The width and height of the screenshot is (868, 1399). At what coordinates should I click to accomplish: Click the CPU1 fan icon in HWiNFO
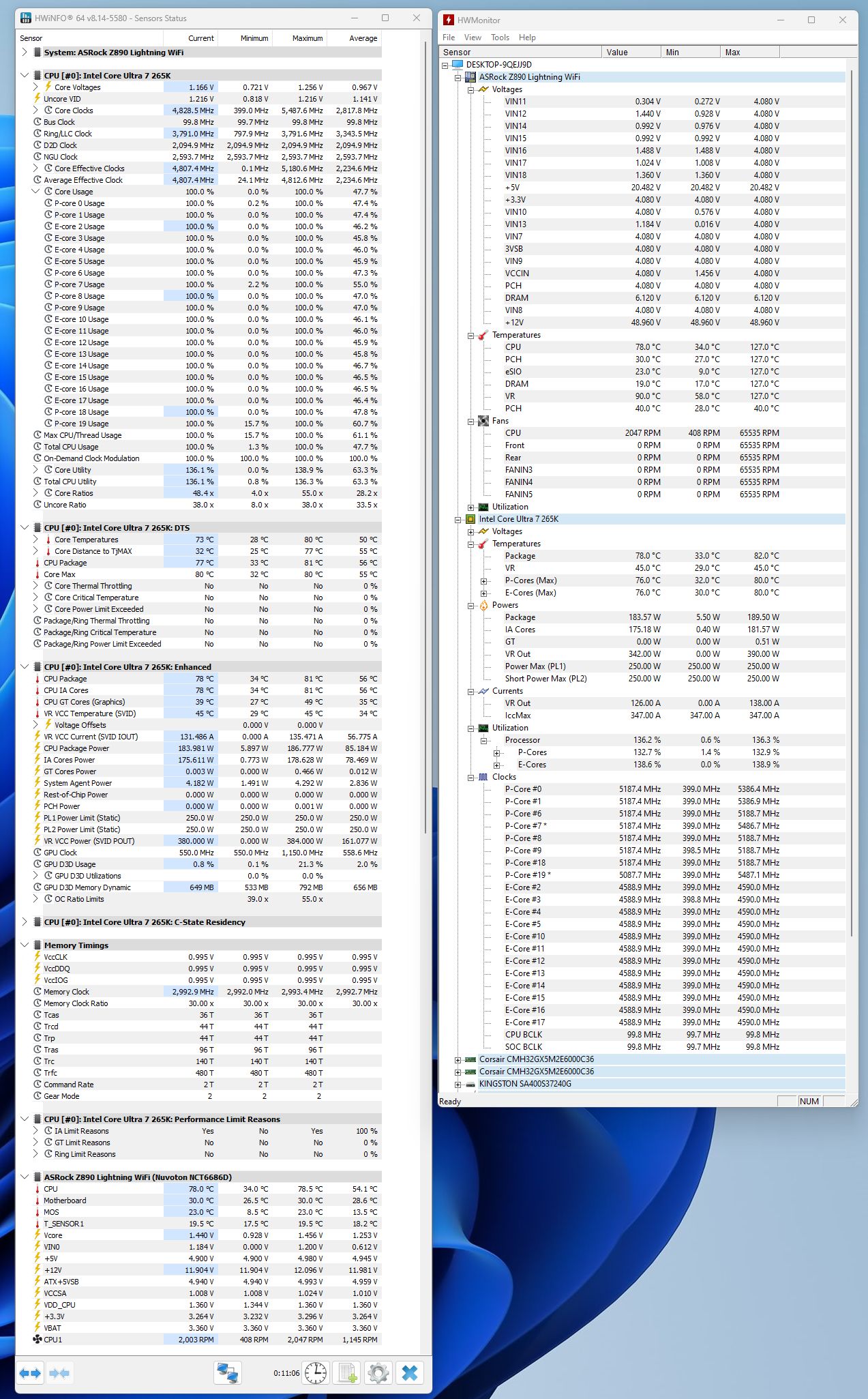pyautogui.click(x=38, y=1340)
